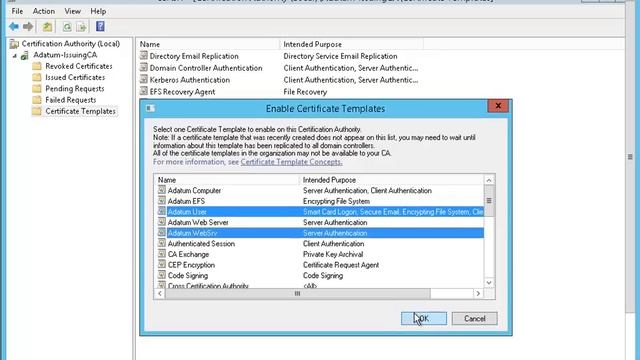This screenshot has width=640, height=360.
Task: Open the Help toolbar icon
Action: [x=100, y=27]
